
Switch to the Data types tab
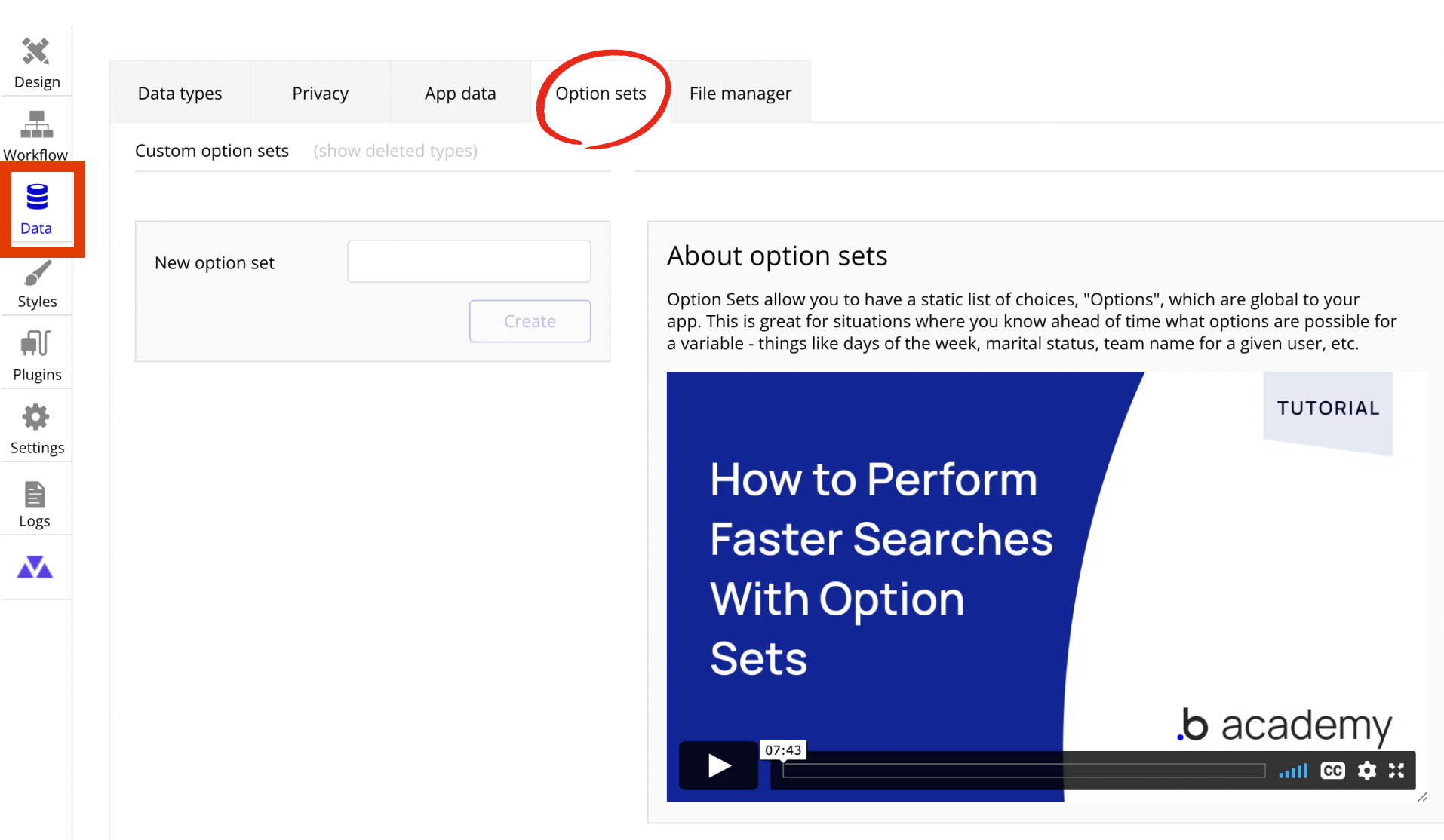click(180, 93)
